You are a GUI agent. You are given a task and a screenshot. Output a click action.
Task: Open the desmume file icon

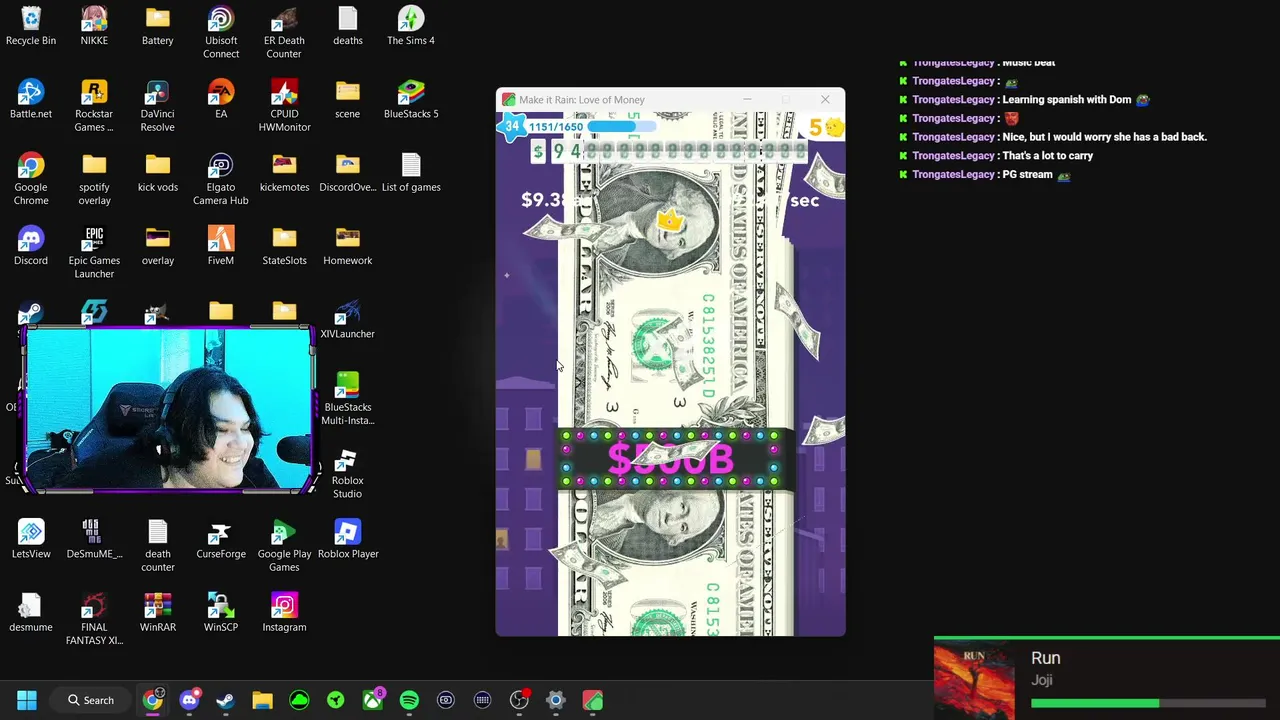pyautogui.click(x=31, y=613)
